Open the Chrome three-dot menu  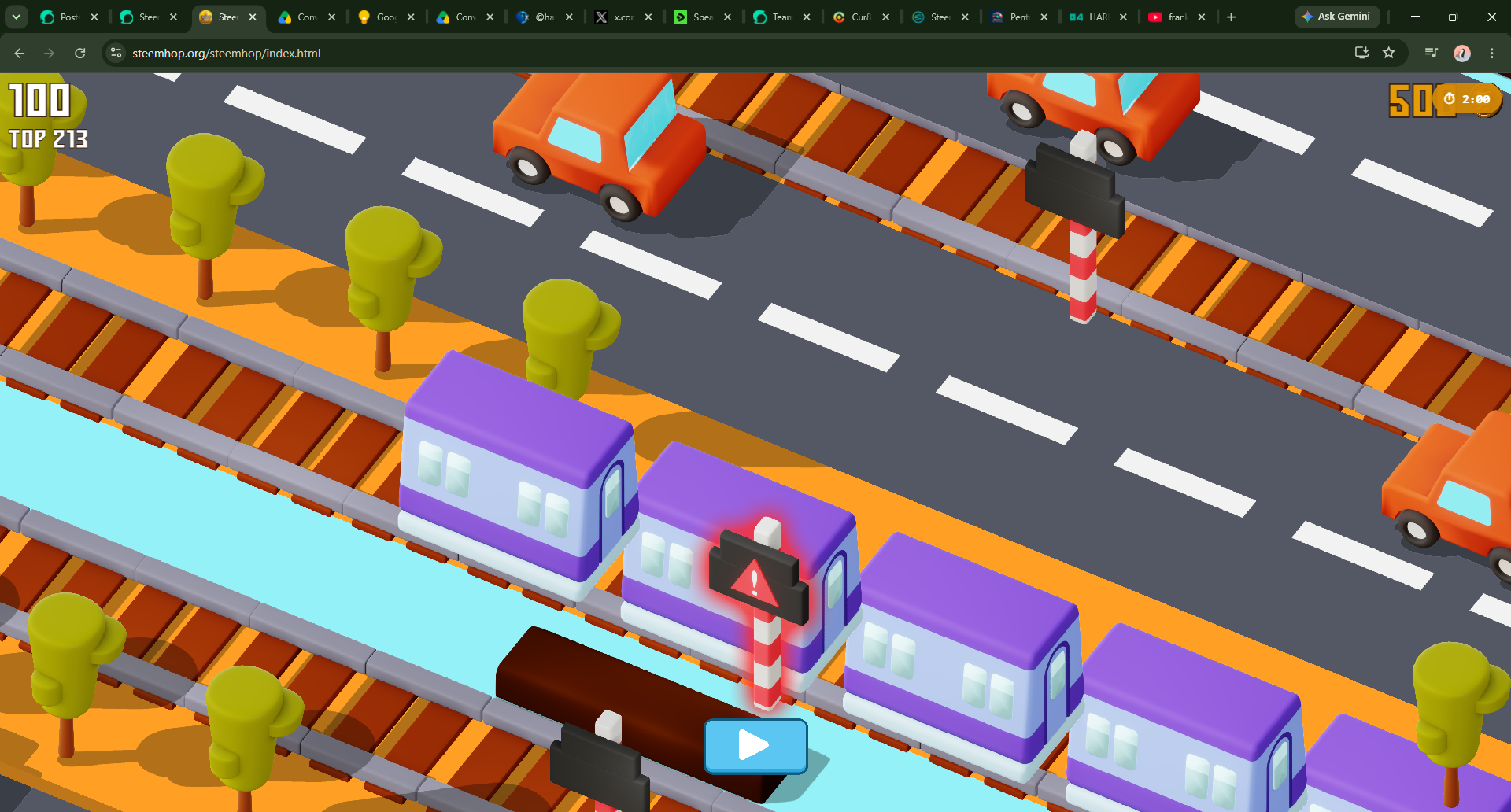pyautogui.click(x=1492, y=53)
